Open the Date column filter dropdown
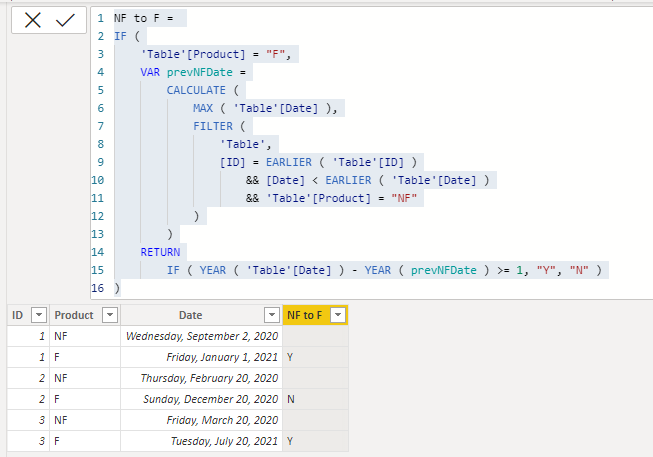Screen dimensions: 653x457 click(x=272, y=315)
